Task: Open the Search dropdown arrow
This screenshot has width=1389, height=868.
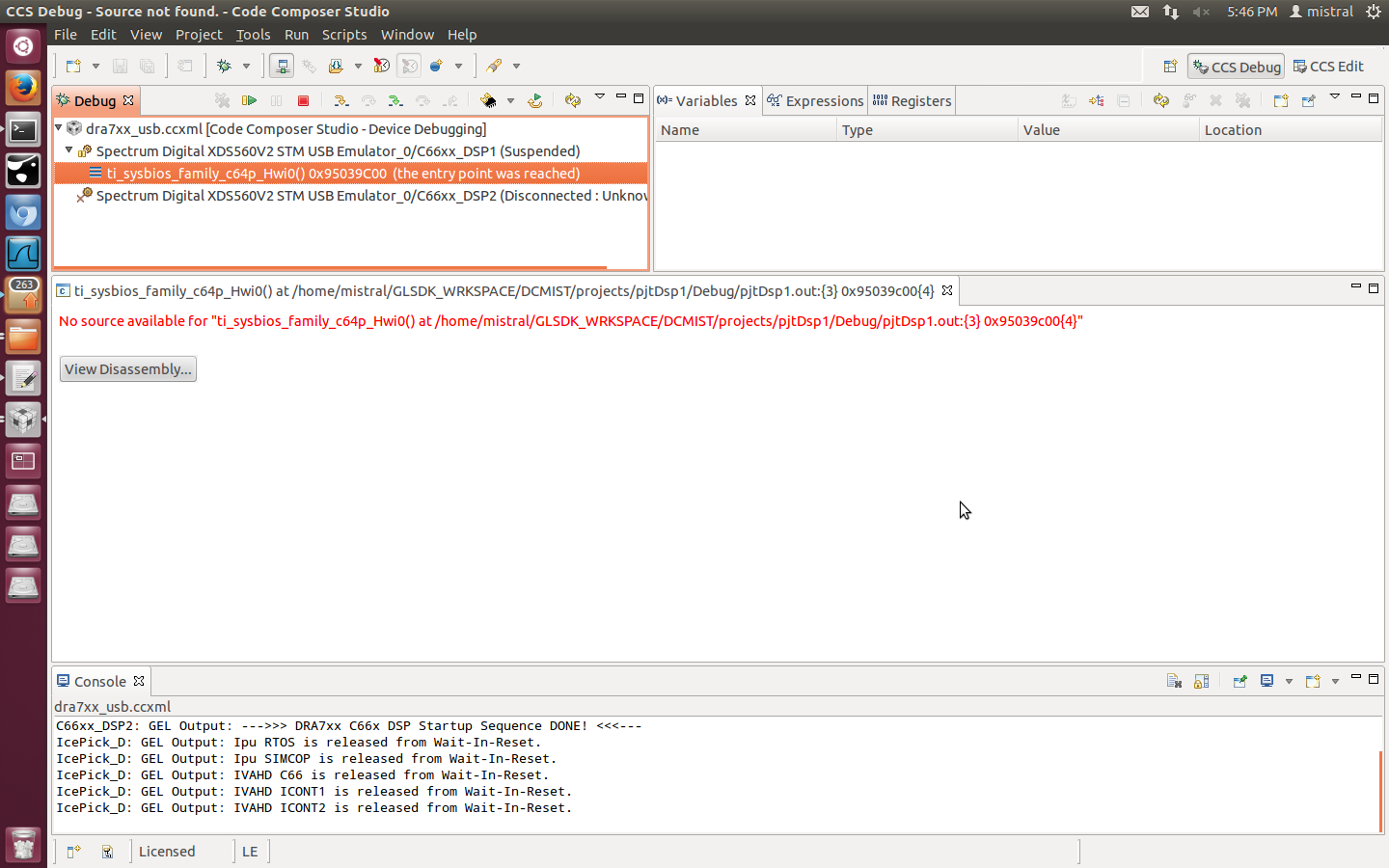Action: coord(516,67)
